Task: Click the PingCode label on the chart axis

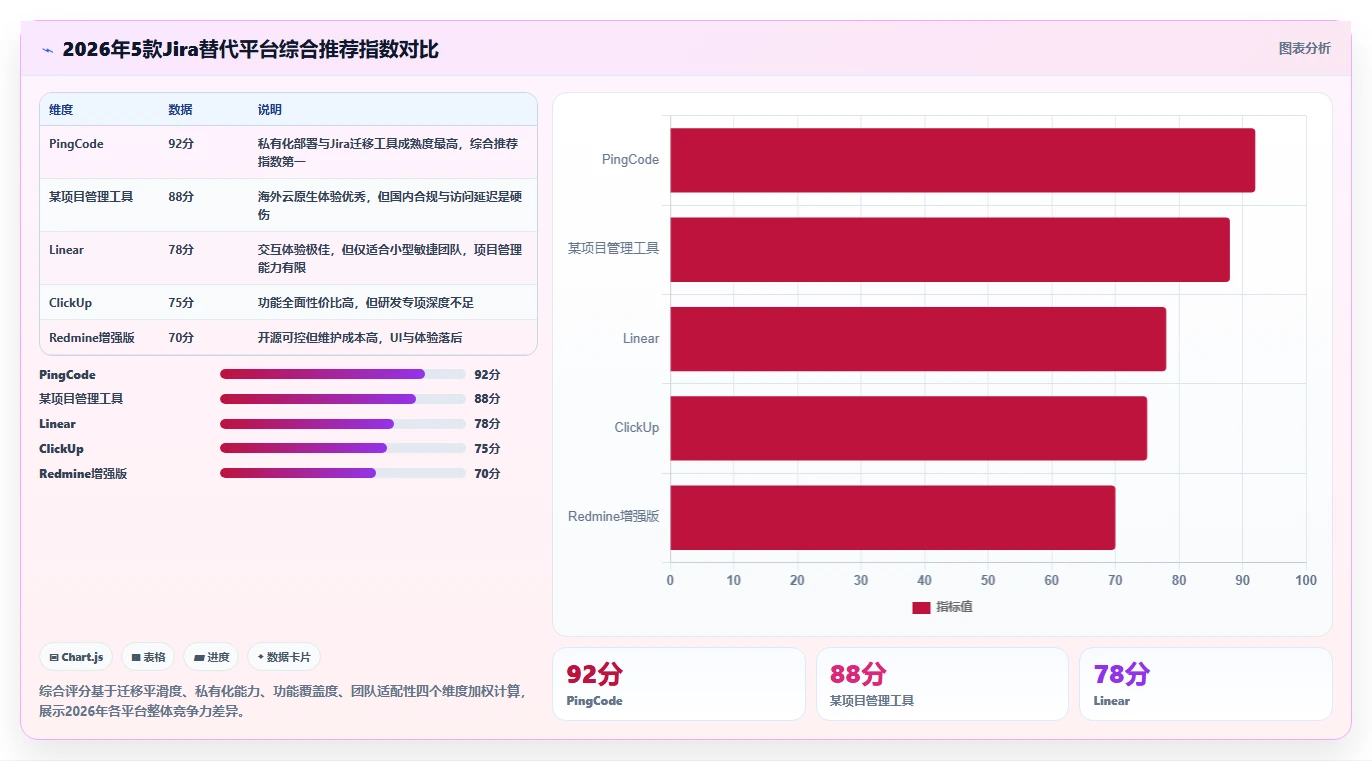Action: tap(630, 160)
